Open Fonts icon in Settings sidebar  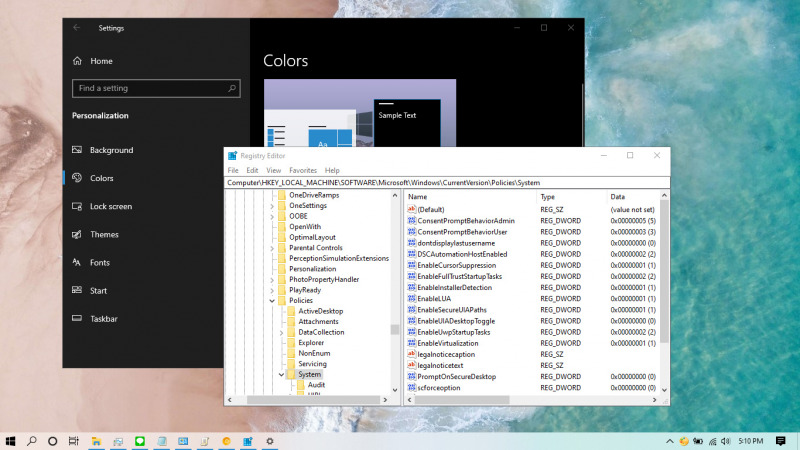(x=77, y=262)
